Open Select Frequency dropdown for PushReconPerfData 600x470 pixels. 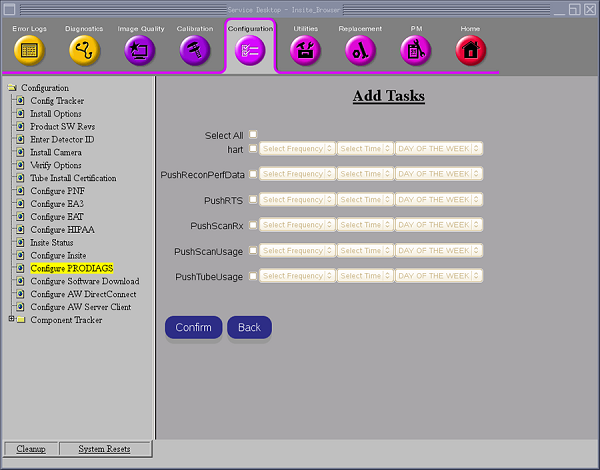pyautogui.click(x=297, y=174)
